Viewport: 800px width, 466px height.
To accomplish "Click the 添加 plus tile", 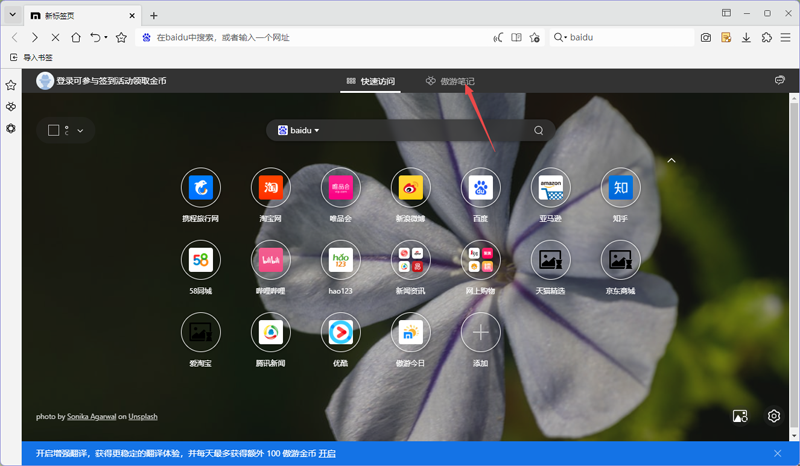I will click(x=480, y=333).
